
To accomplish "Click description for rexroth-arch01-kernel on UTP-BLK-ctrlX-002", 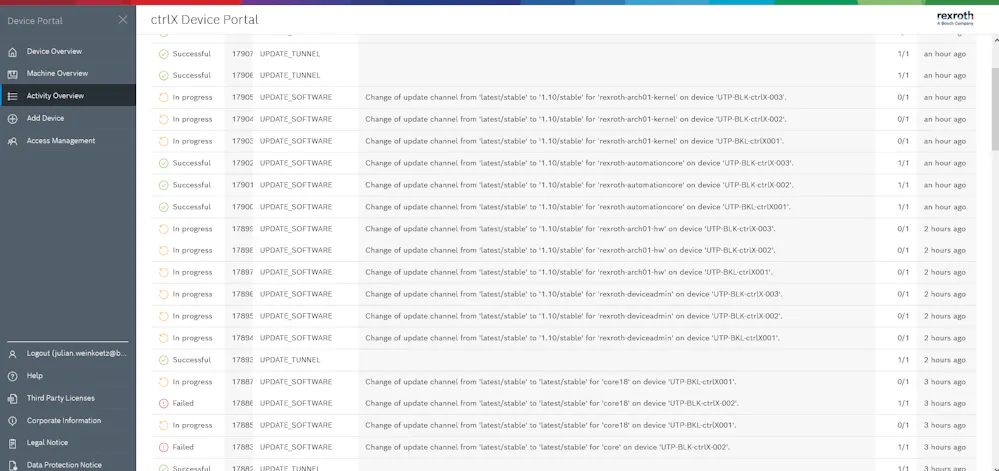I will (575, 119).
